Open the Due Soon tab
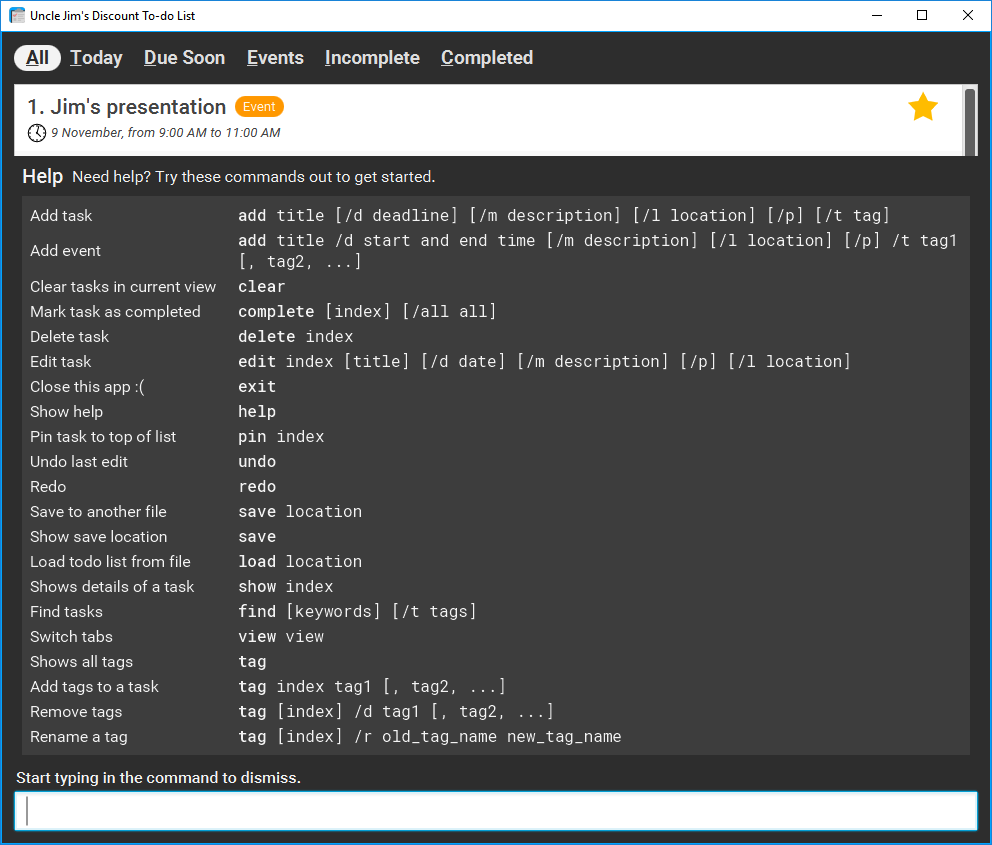The image size is (992, 845). [x=184, y=58]
